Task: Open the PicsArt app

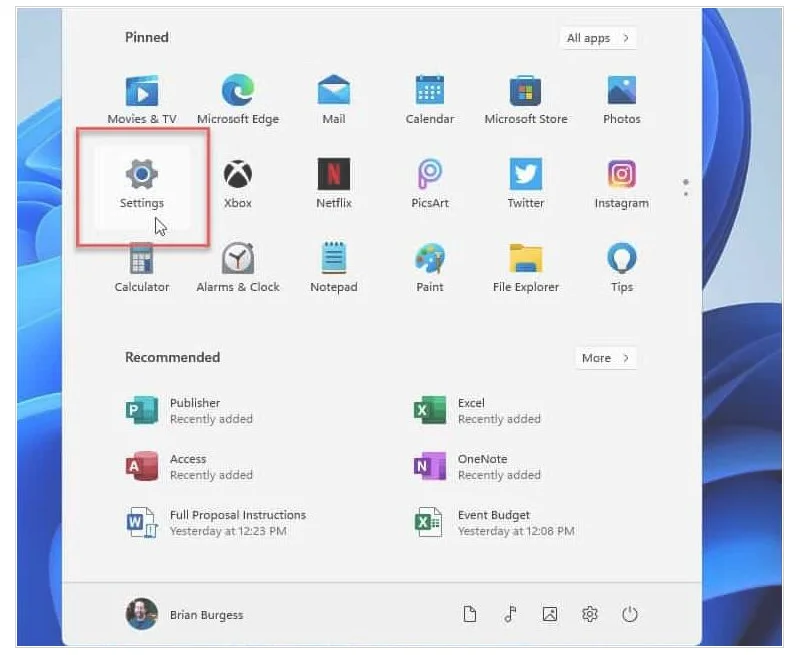Action: 429,183
